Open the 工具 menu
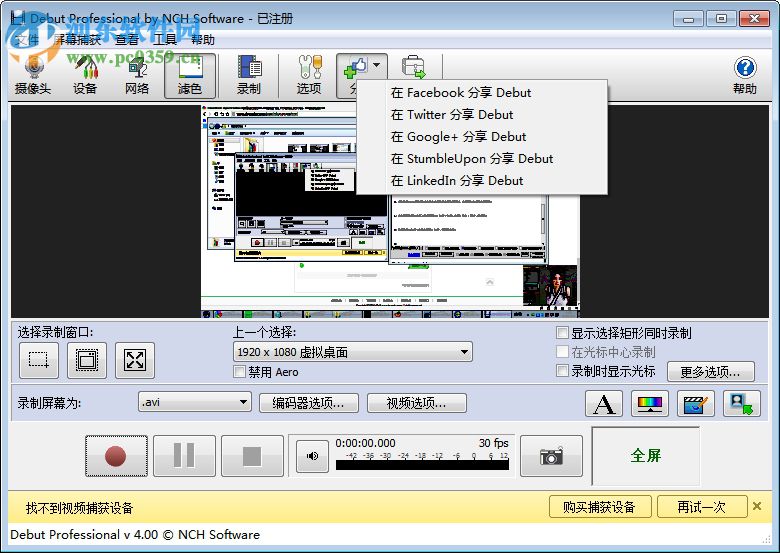This screenshot has height=553, width=780. click(x=165, y=40)
